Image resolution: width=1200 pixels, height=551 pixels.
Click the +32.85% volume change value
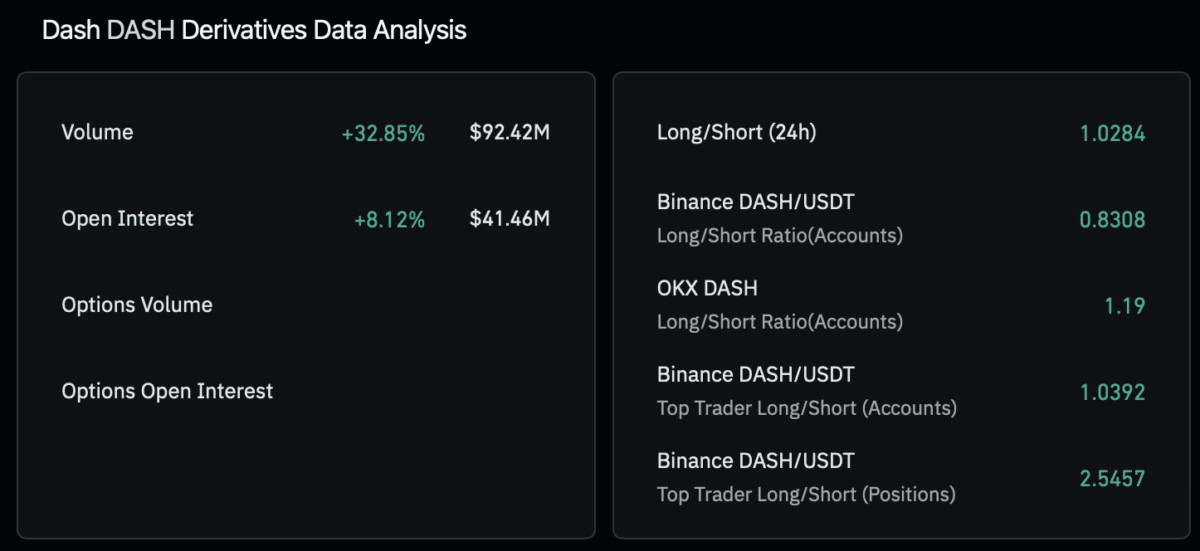click(383, 133)
